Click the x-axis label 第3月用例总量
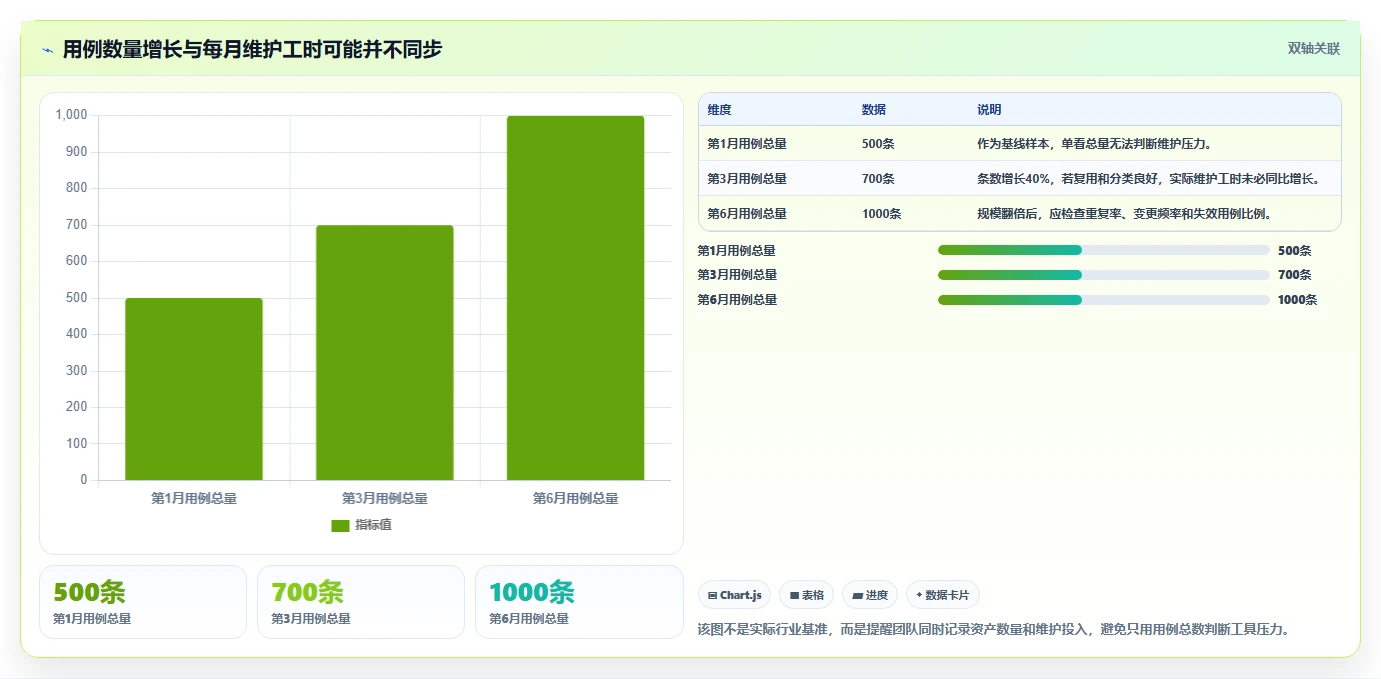 [x=385, y=498]
